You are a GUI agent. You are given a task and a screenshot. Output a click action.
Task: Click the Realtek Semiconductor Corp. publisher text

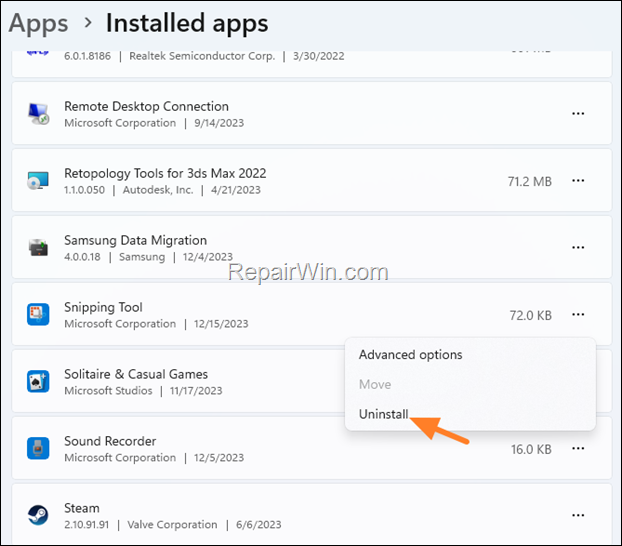point(202,56)
